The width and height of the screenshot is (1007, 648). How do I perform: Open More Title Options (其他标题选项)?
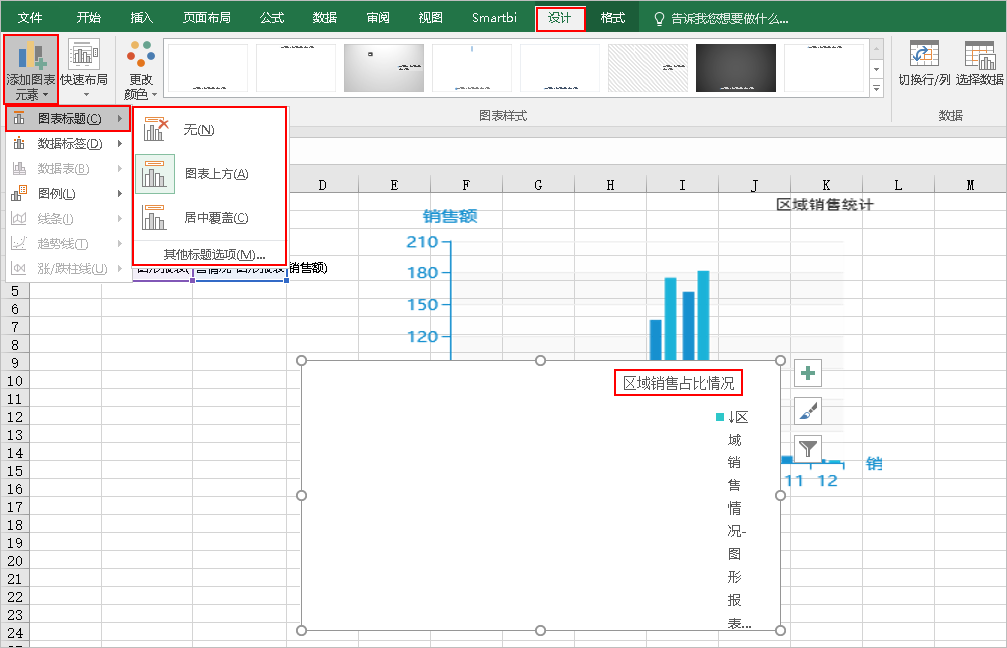[215, 254]
